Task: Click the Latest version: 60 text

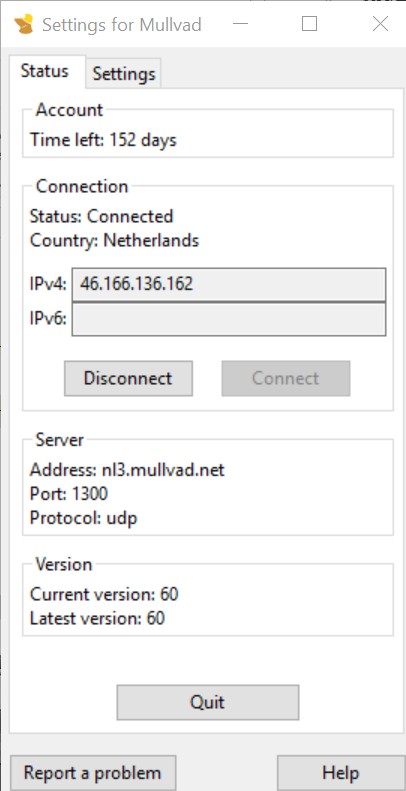Action: (97, 618)
